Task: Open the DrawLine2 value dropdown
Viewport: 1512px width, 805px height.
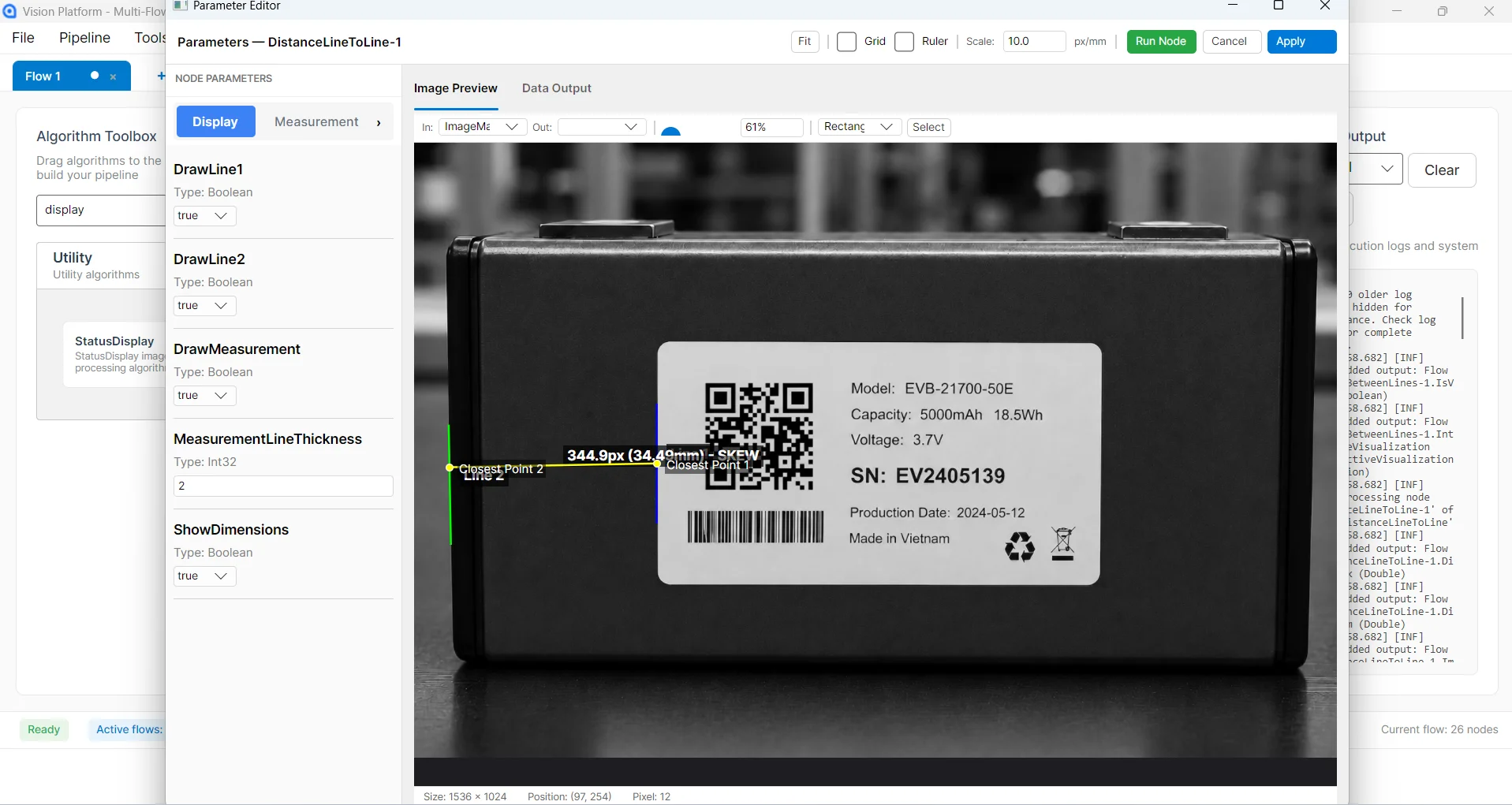Action: coord(204,306)
